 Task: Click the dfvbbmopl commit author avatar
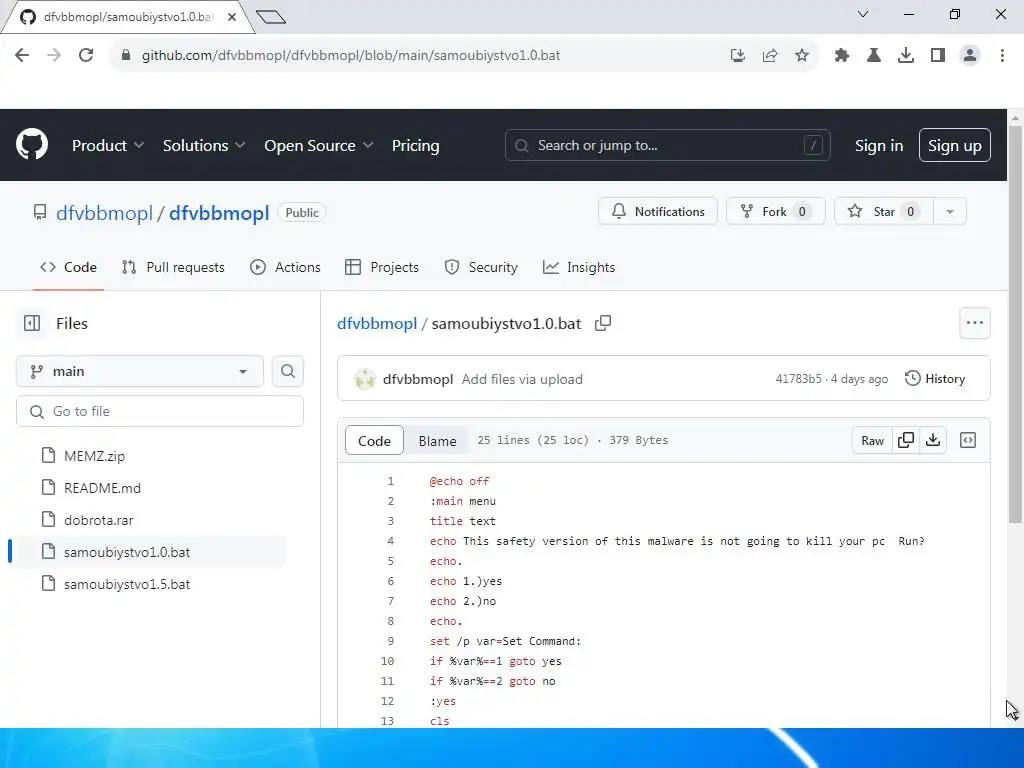(364, 379)
